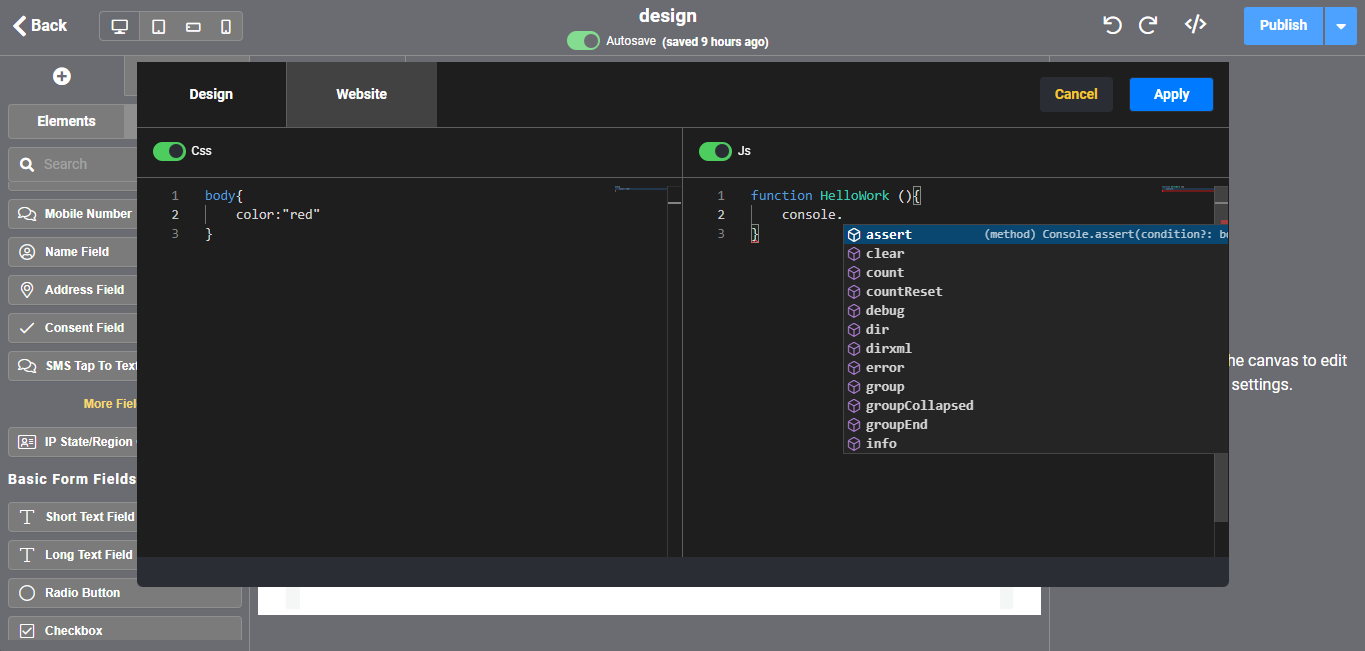Click the undo arrow icon

(x=1112, y=25)
